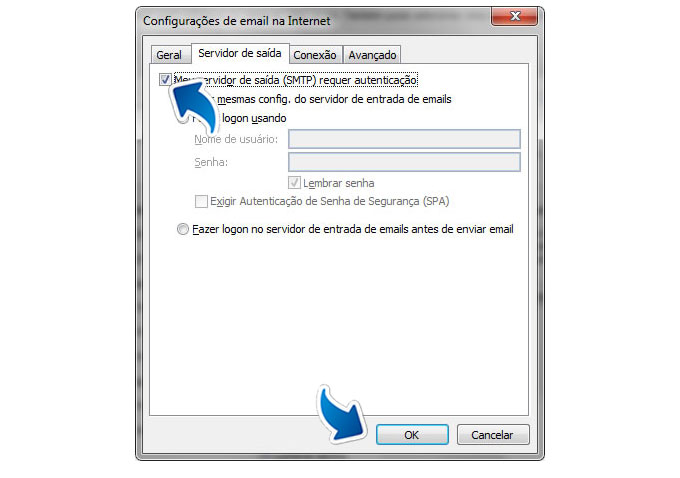Toggle the Lembrar senha checkbox
Viewport: 680px width, 478px height.
click(294, 183)
